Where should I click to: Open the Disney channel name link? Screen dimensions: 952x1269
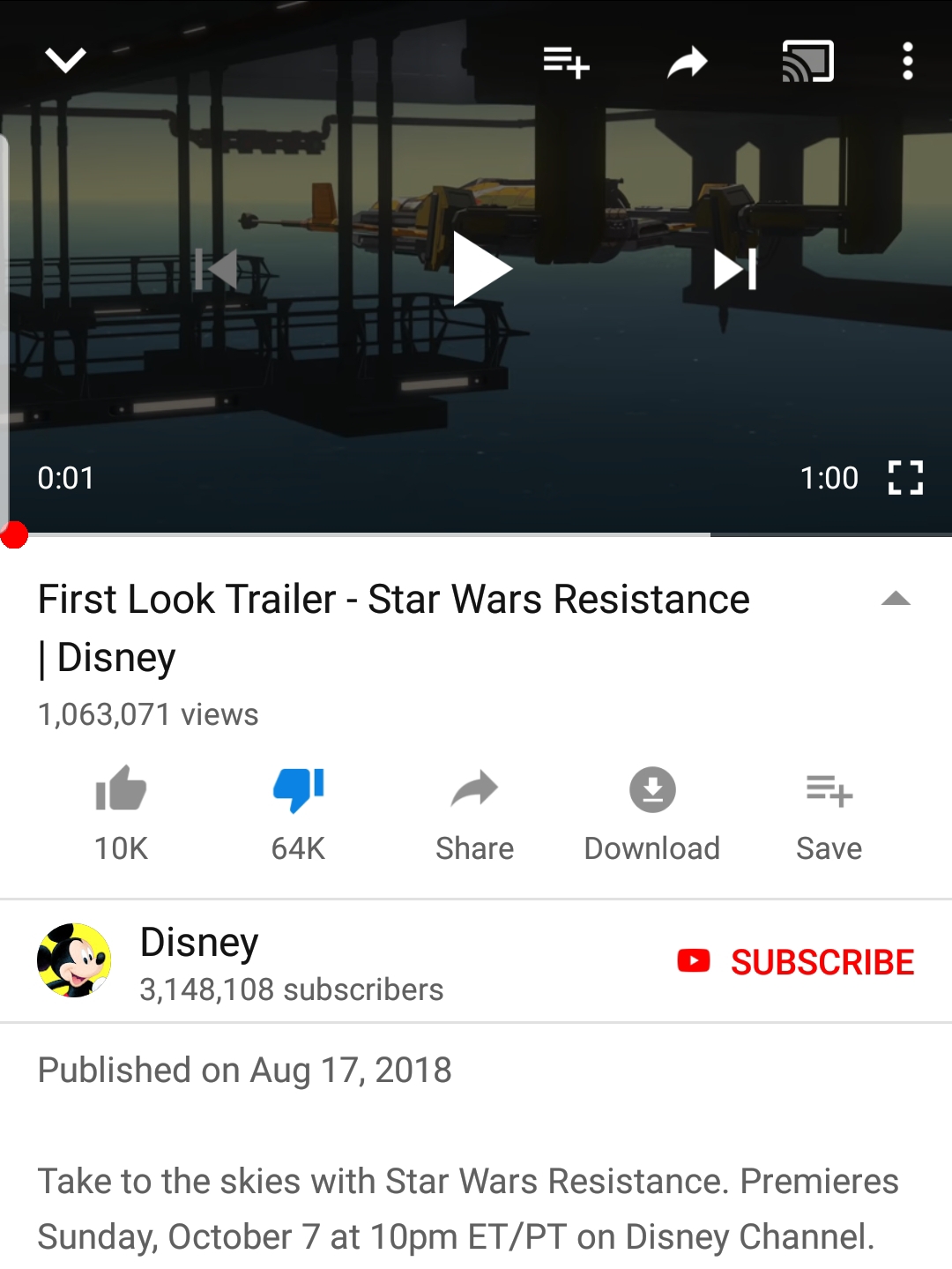(x=199, y=942)
